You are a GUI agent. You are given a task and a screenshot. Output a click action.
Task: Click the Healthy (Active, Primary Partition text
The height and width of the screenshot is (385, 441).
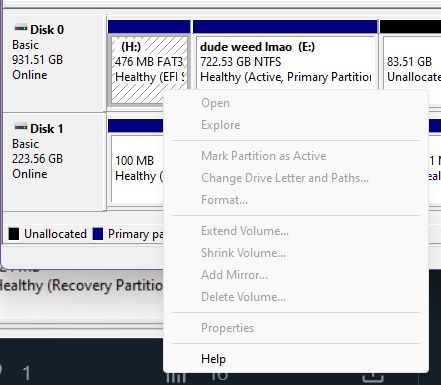coord(286,77)
